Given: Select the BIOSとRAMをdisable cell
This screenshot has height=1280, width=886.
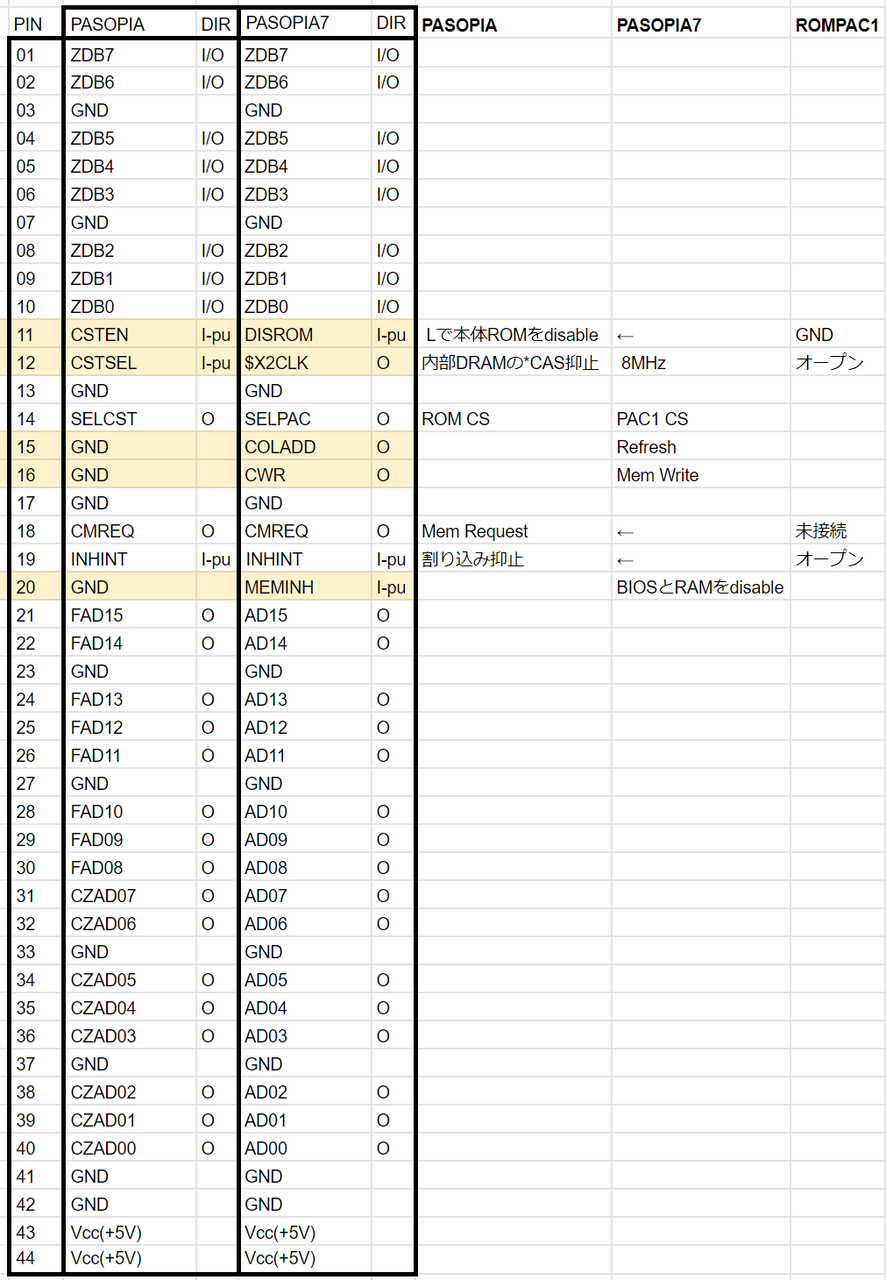Looking at the screenshot, I should [x=700, y=587].
